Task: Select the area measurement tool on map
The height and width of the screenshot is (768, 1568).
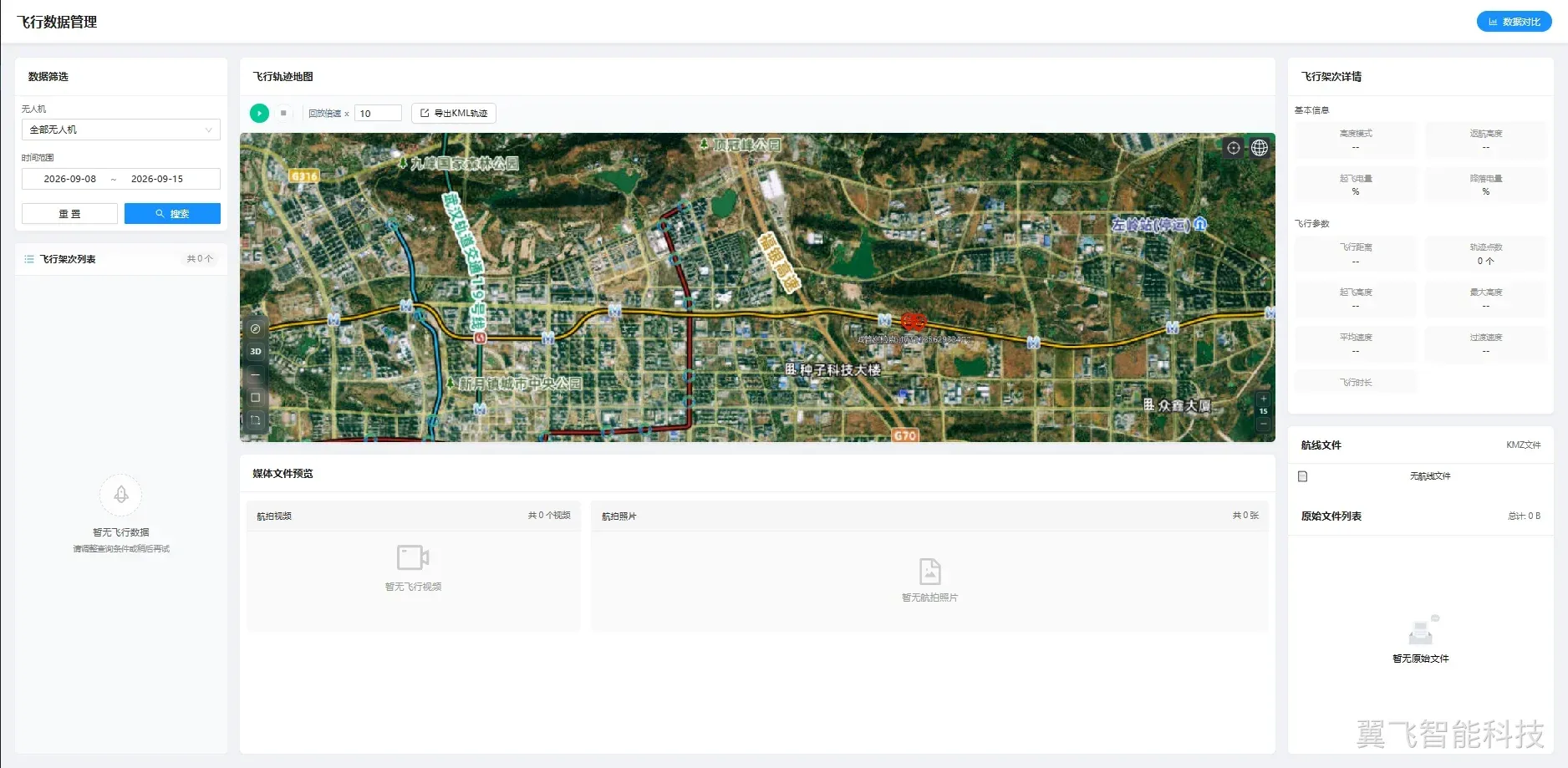Action: (x=256, y=420)
